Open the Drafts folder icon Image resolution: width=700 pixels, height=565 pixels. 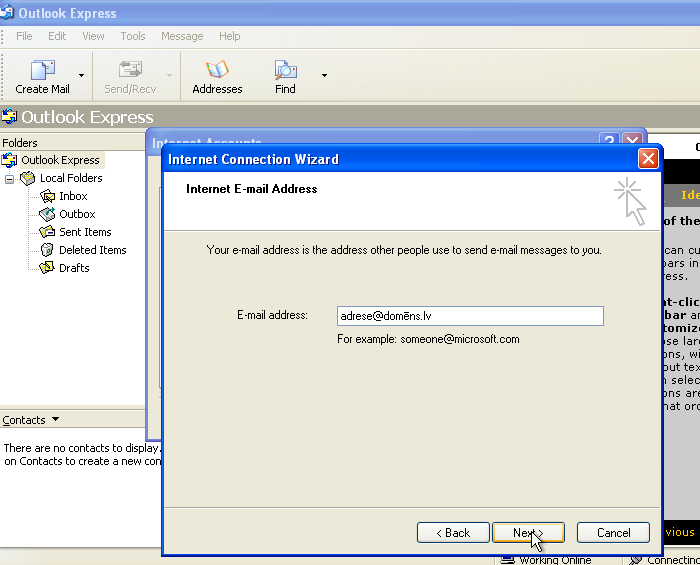pyautogui.click(x=47, y=268)
